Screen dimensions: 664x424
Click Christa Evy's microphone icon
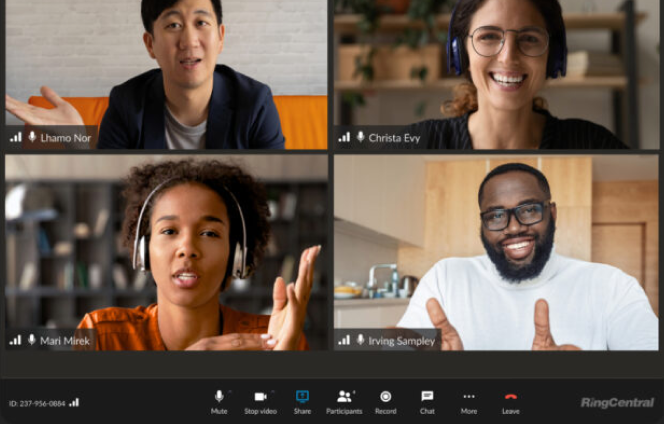point(360,137)
